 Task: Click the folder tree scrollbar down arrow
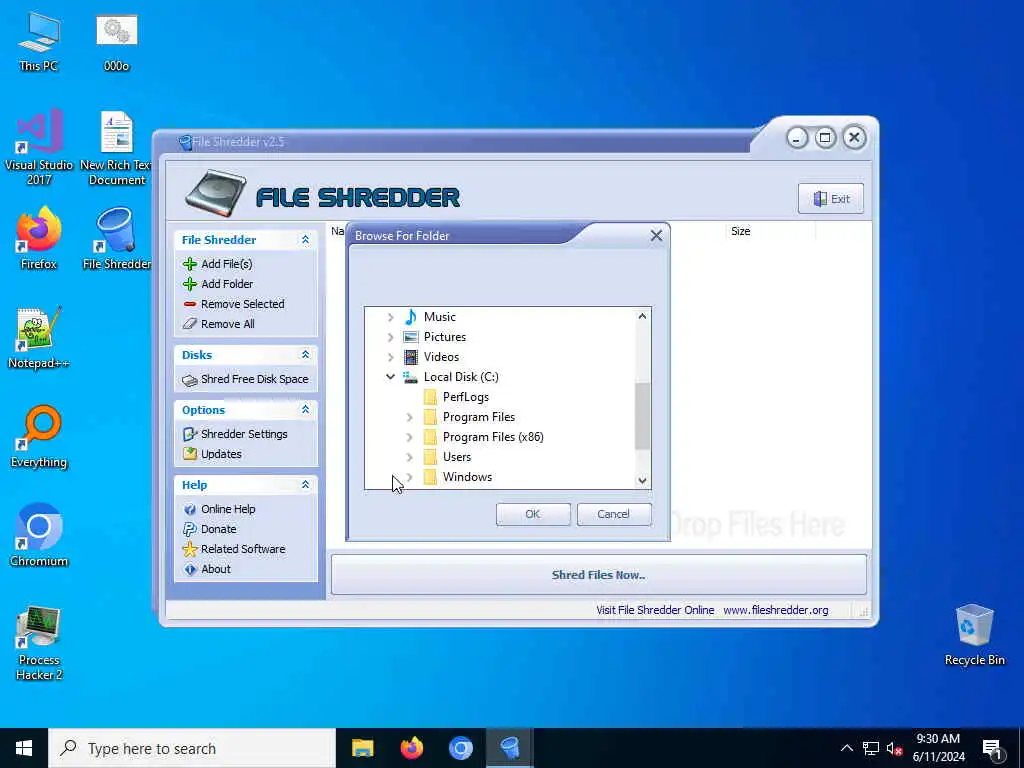tap(643, 481)
